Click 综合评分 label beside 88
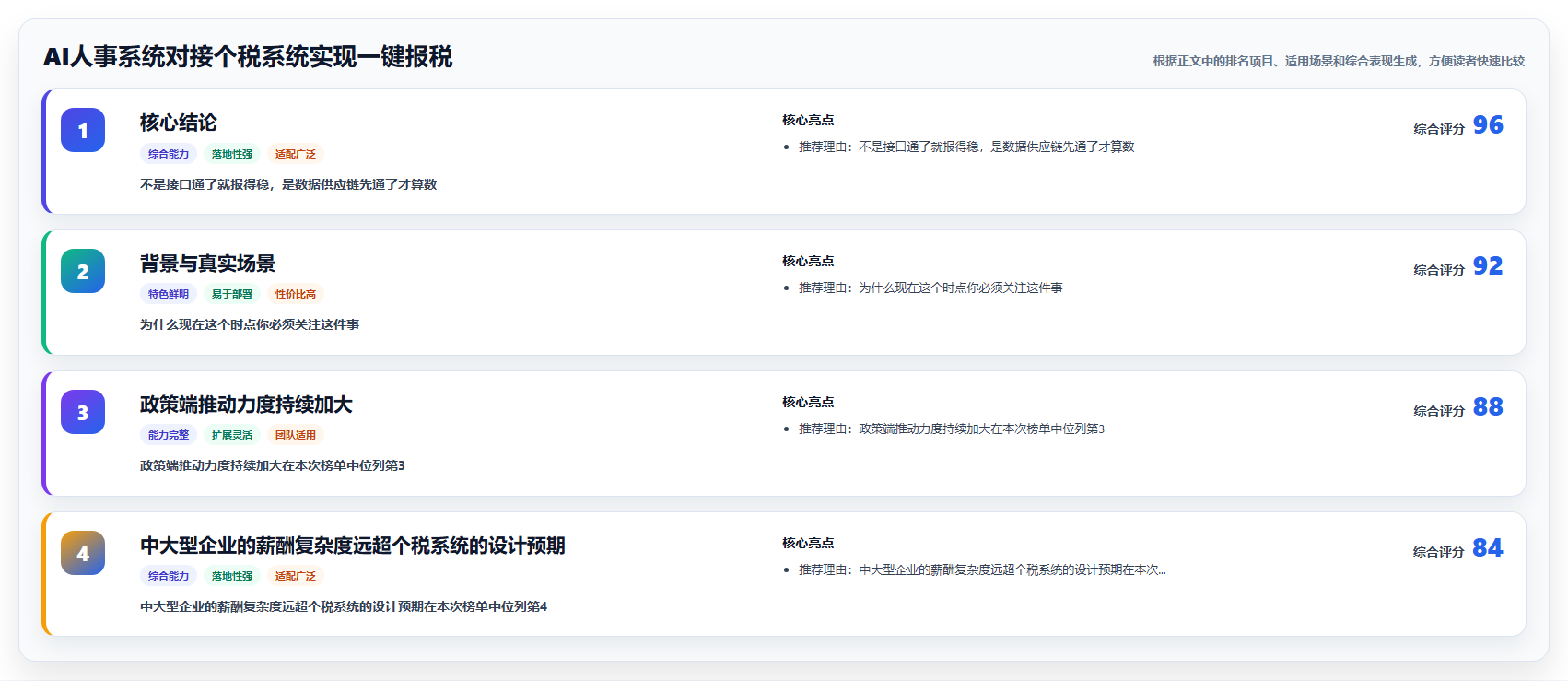Image resolution: width=1568 pixels, height=681 pixels. tap(1439, 411)
